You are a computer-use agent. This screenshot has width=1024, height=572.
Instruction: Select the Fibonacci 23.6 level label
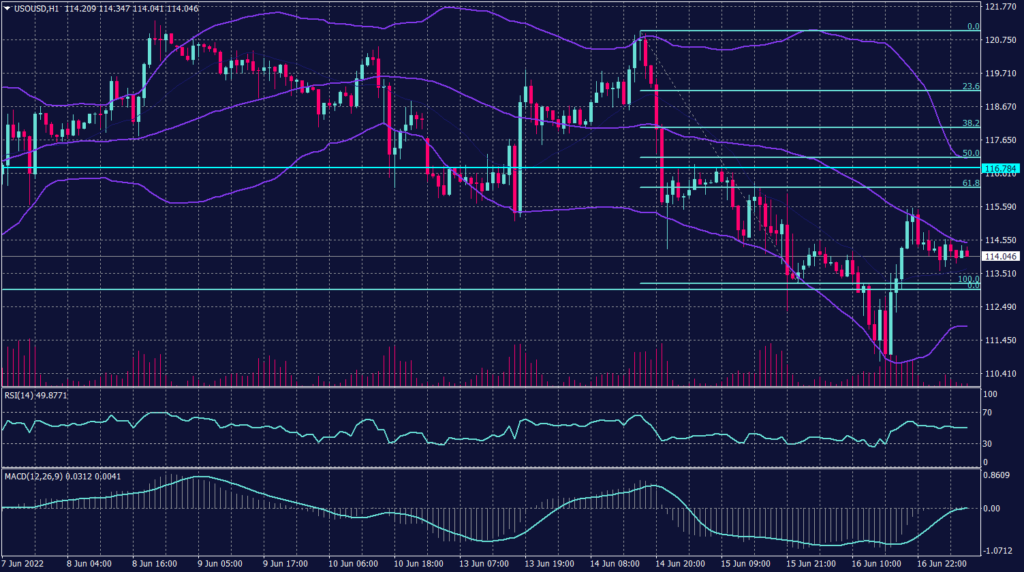(969, 87)
